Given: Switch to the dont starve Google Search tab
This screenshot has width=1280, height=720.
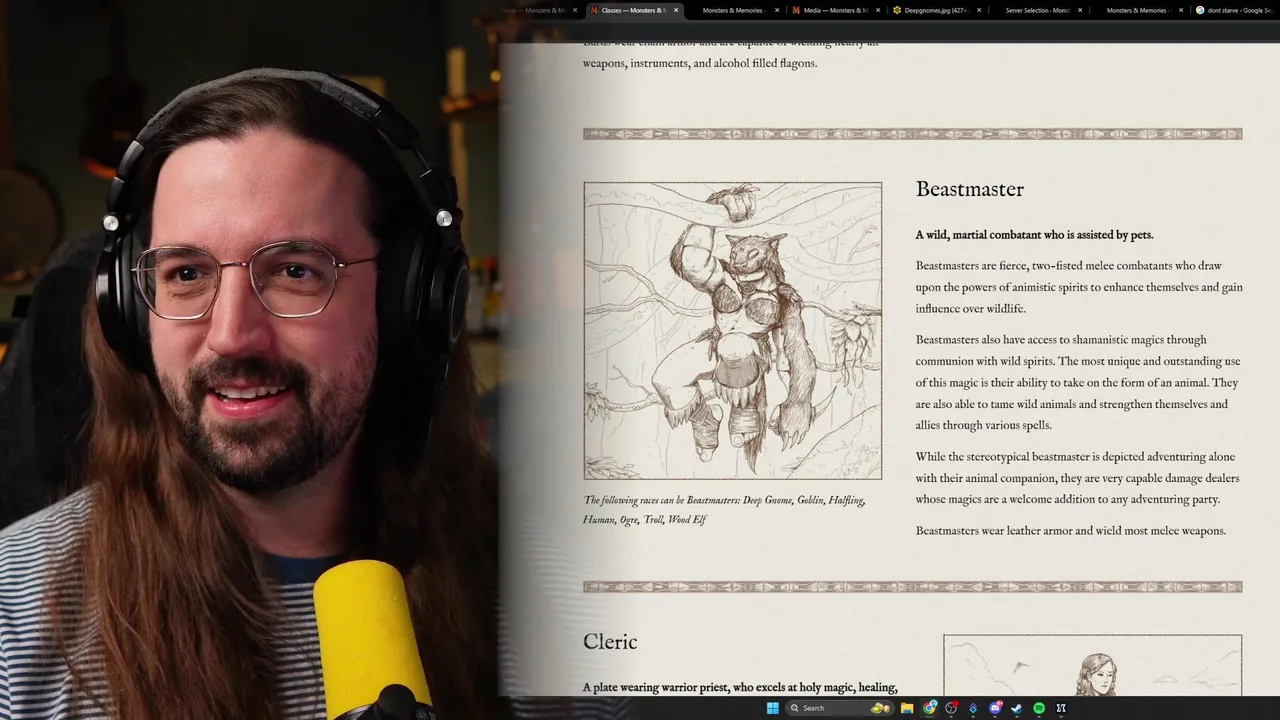Looking at the screenshot, I should (1236, 10).
